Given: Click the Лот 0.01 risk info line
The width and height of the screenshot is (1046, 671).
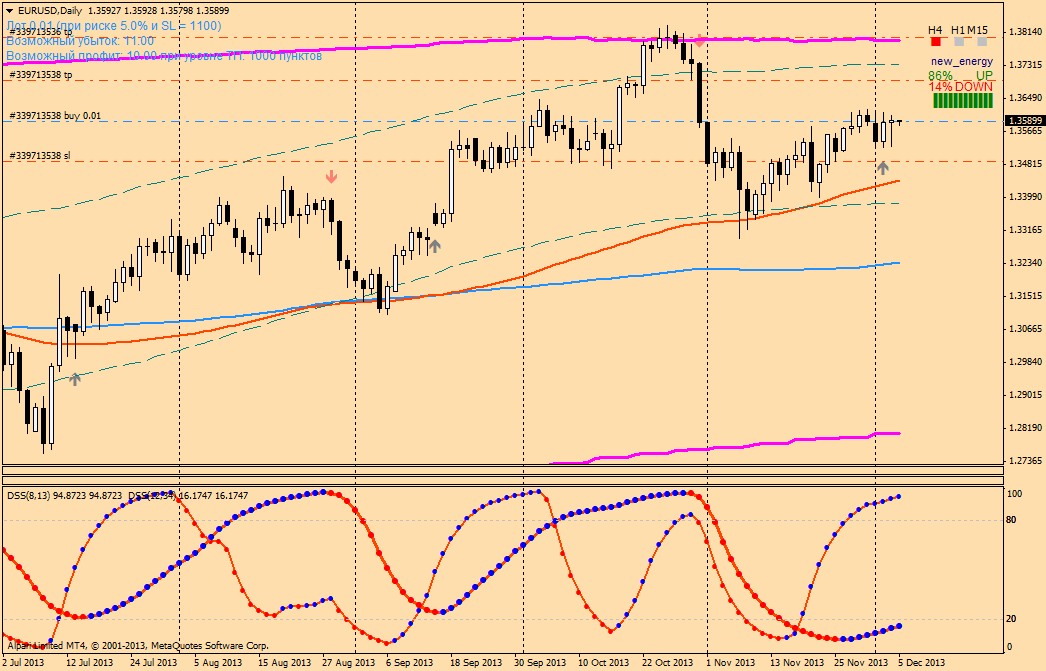Looking at the screenshot, I should 114,26.
